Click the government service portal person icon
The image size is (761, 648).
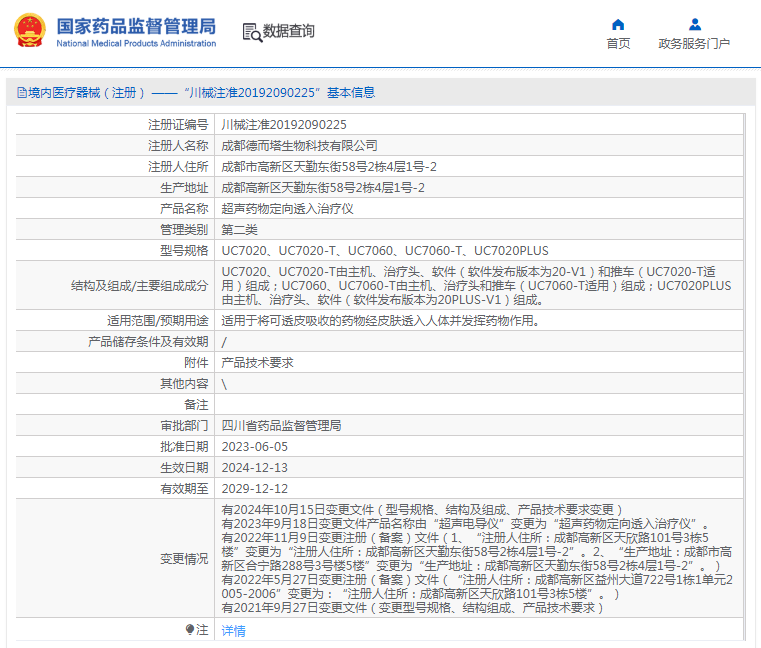pos(695,24)
